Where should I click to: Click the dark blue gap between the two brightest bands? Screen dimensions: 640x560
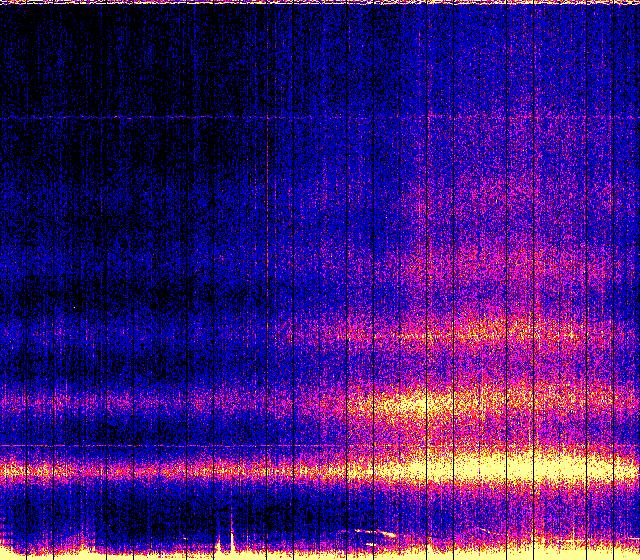pyautogui.click(x=300, y=435)
